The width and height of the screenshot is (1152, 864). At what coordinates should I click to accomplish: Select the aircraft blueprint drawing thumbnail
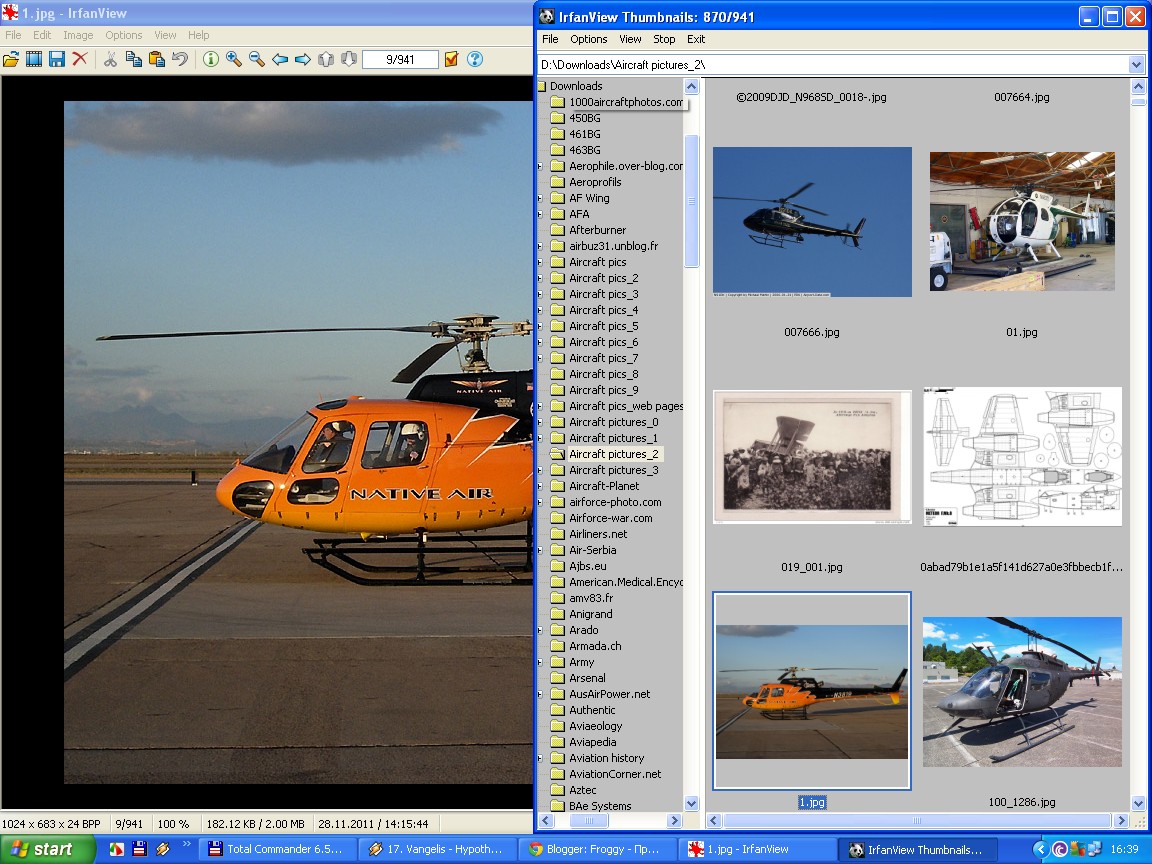point(1022,456)
